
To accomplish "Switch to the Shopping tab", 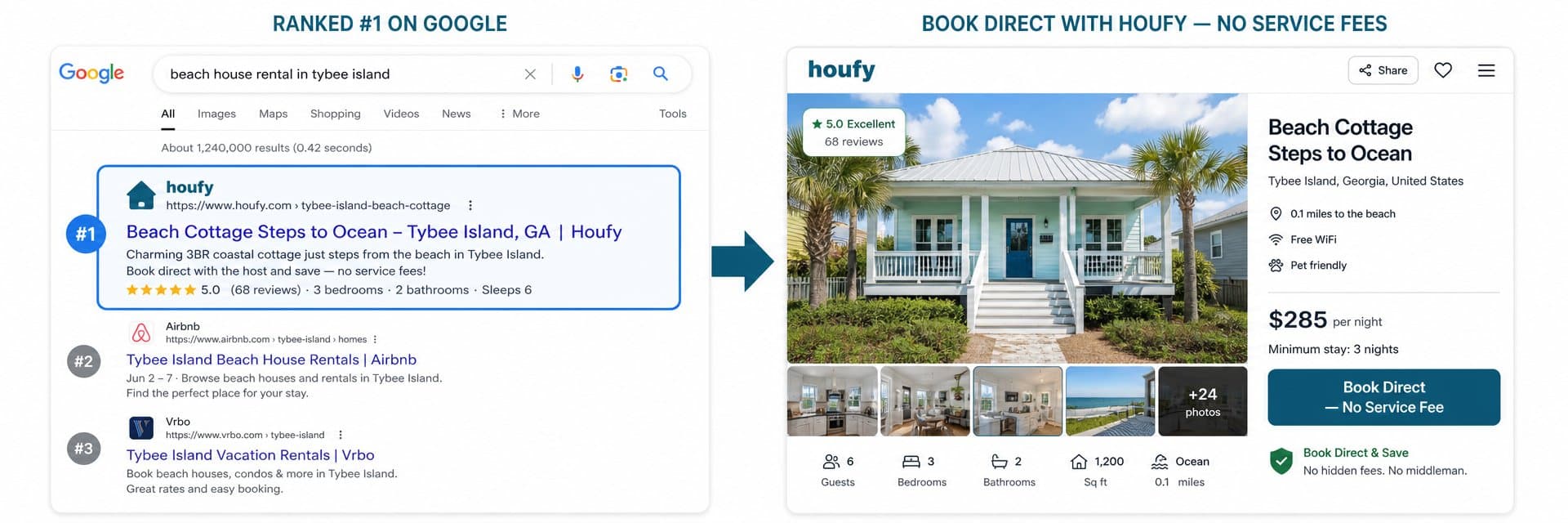I will pyautogui.click(x=335, y=114).
